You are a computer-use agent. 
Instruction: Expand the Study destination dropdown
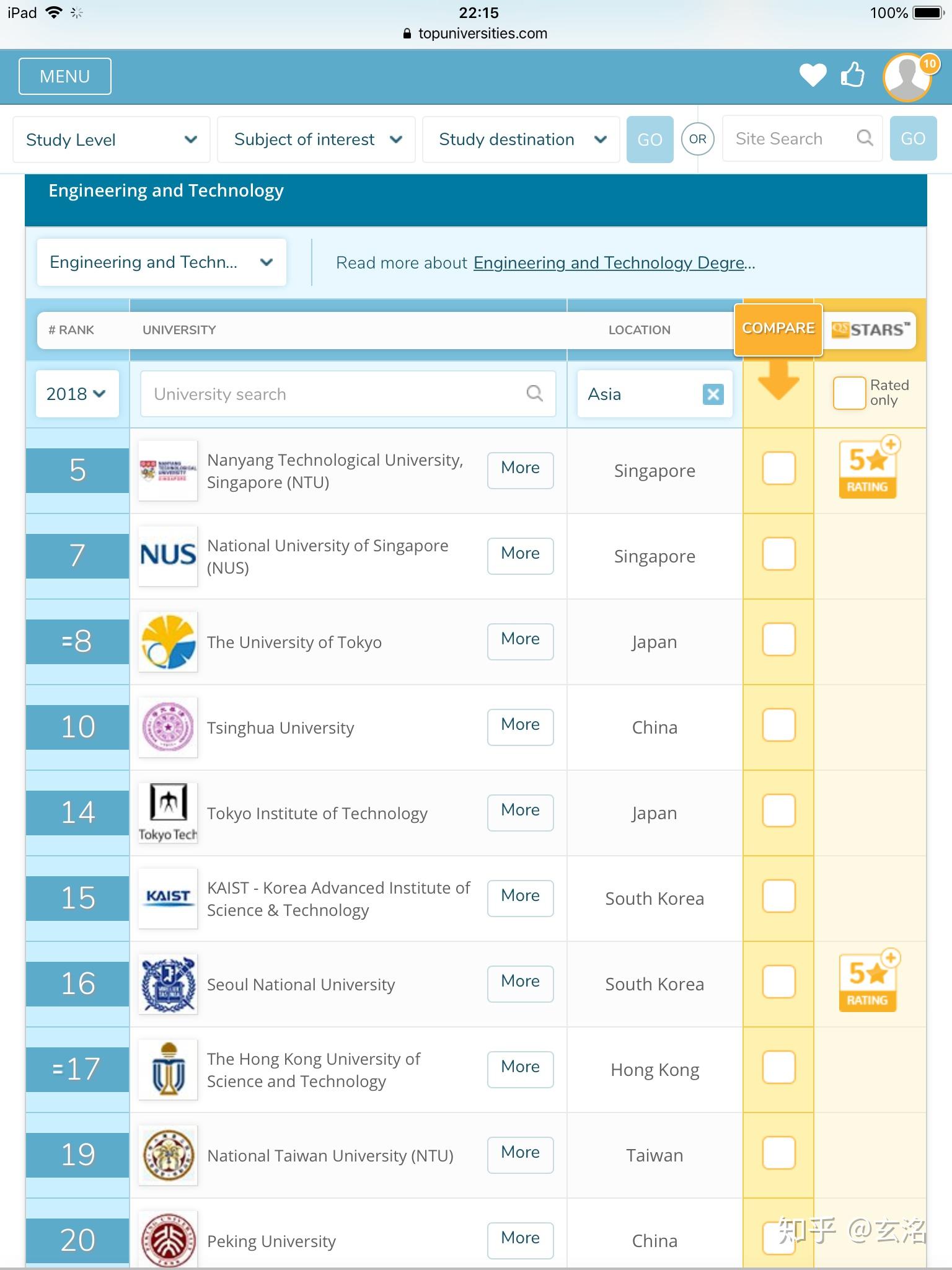[521, 140]
